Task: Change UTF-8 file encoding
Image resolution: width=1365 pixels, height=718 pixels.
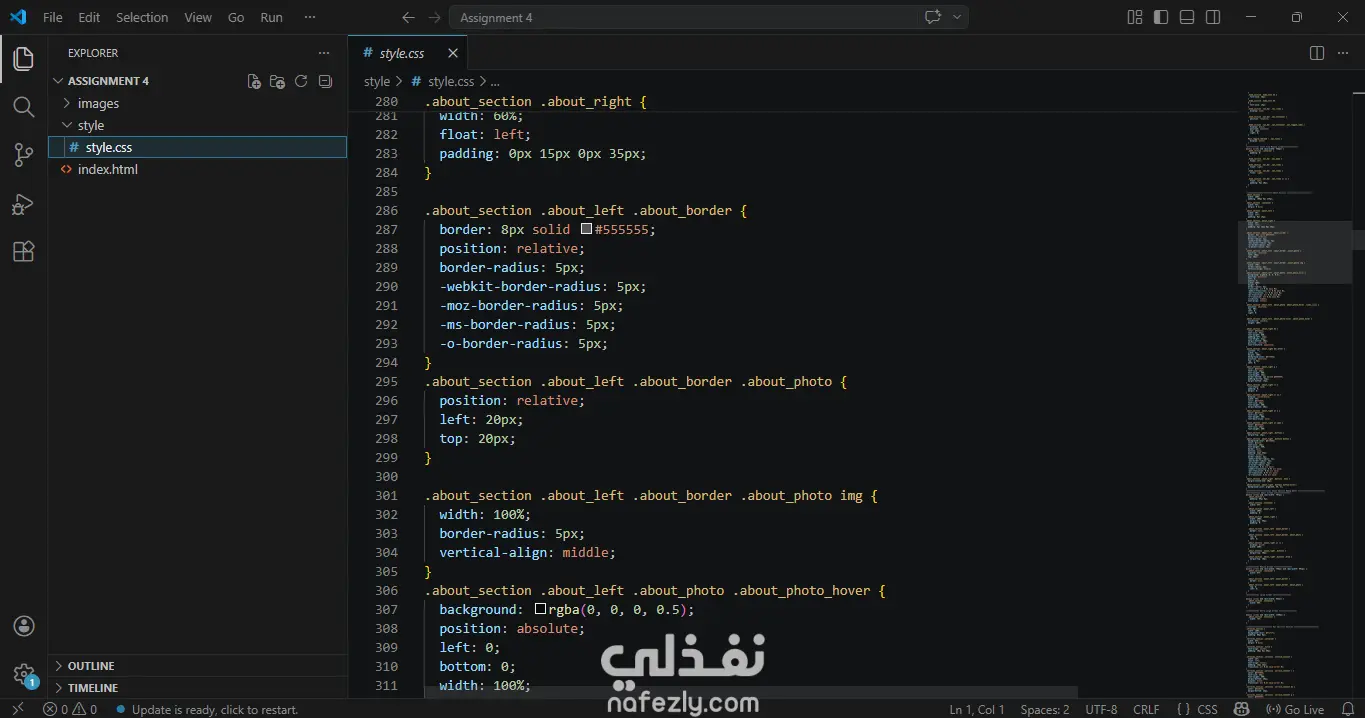Action: (x=1101, y=709)
